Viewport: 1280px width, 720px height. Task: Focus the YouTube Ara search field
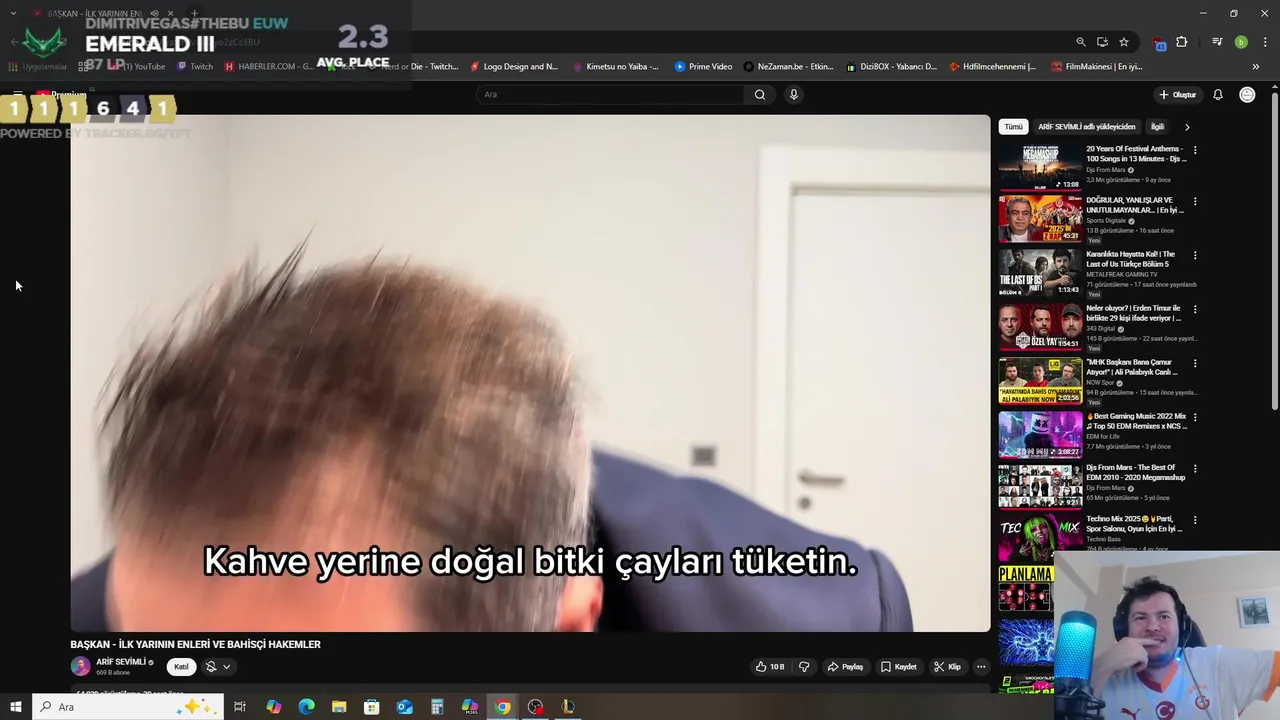pos(610,94)
